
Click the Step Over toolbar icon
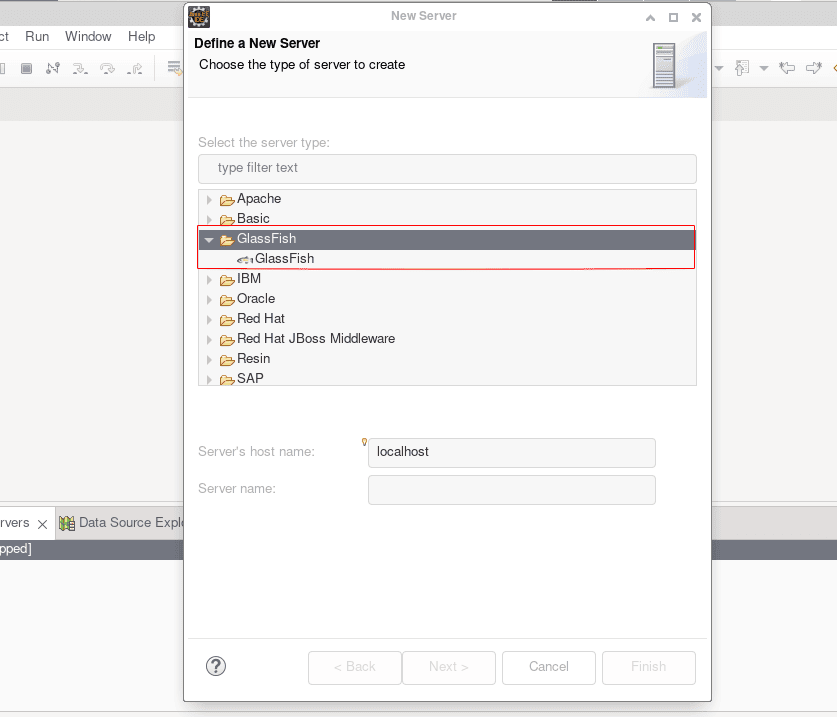tap(107, 68)
